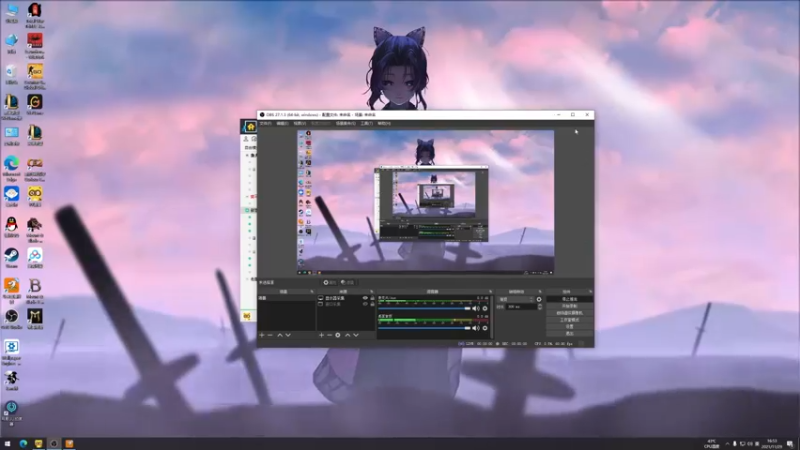Remove the selected source with the minus icon

click(x=329, y=335)
